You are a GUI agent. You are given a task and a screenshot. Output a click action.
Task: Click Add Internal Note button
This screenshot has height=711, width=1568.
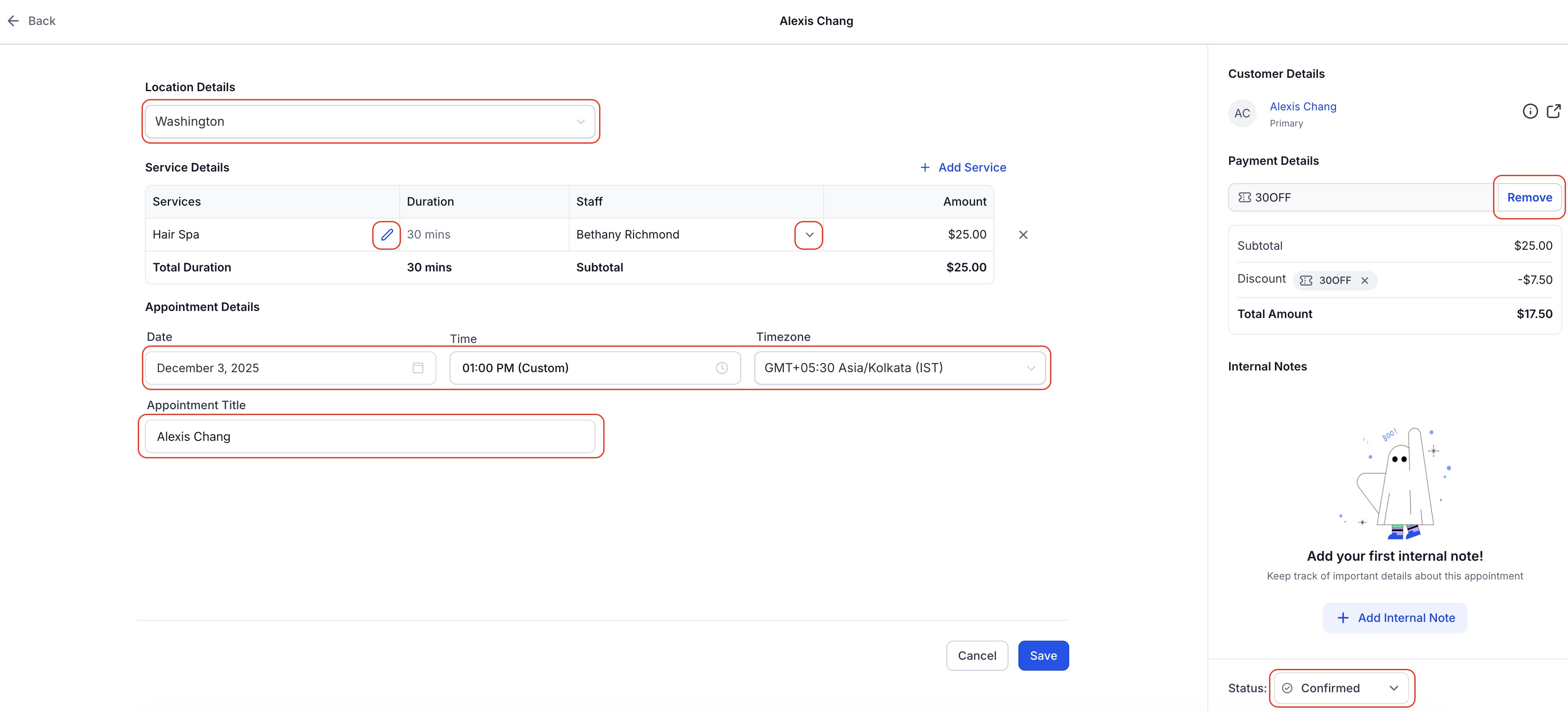tap(1394, 618)
